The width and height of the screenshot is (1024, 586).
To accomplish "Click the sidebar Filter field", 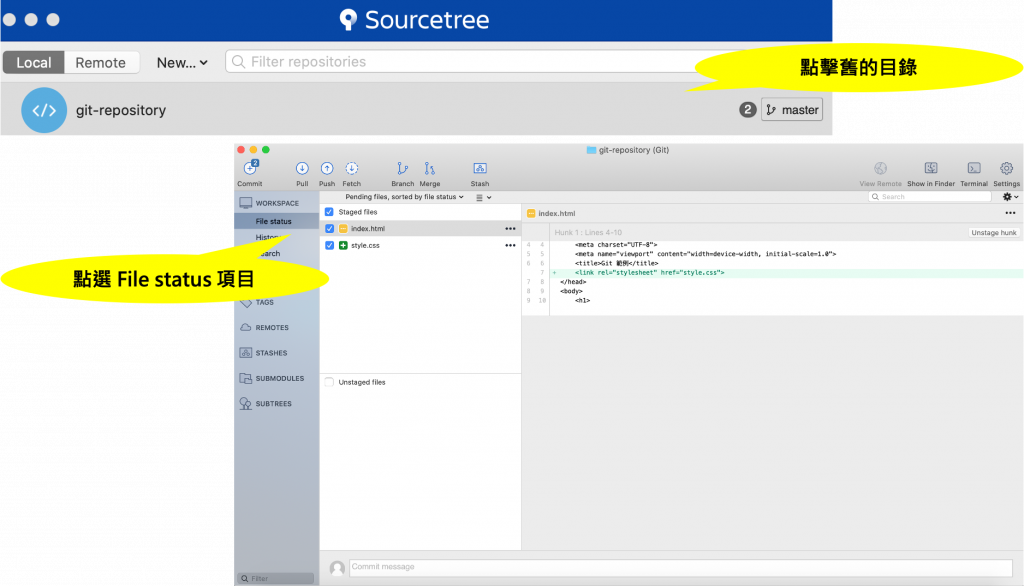I will (276, 579).
